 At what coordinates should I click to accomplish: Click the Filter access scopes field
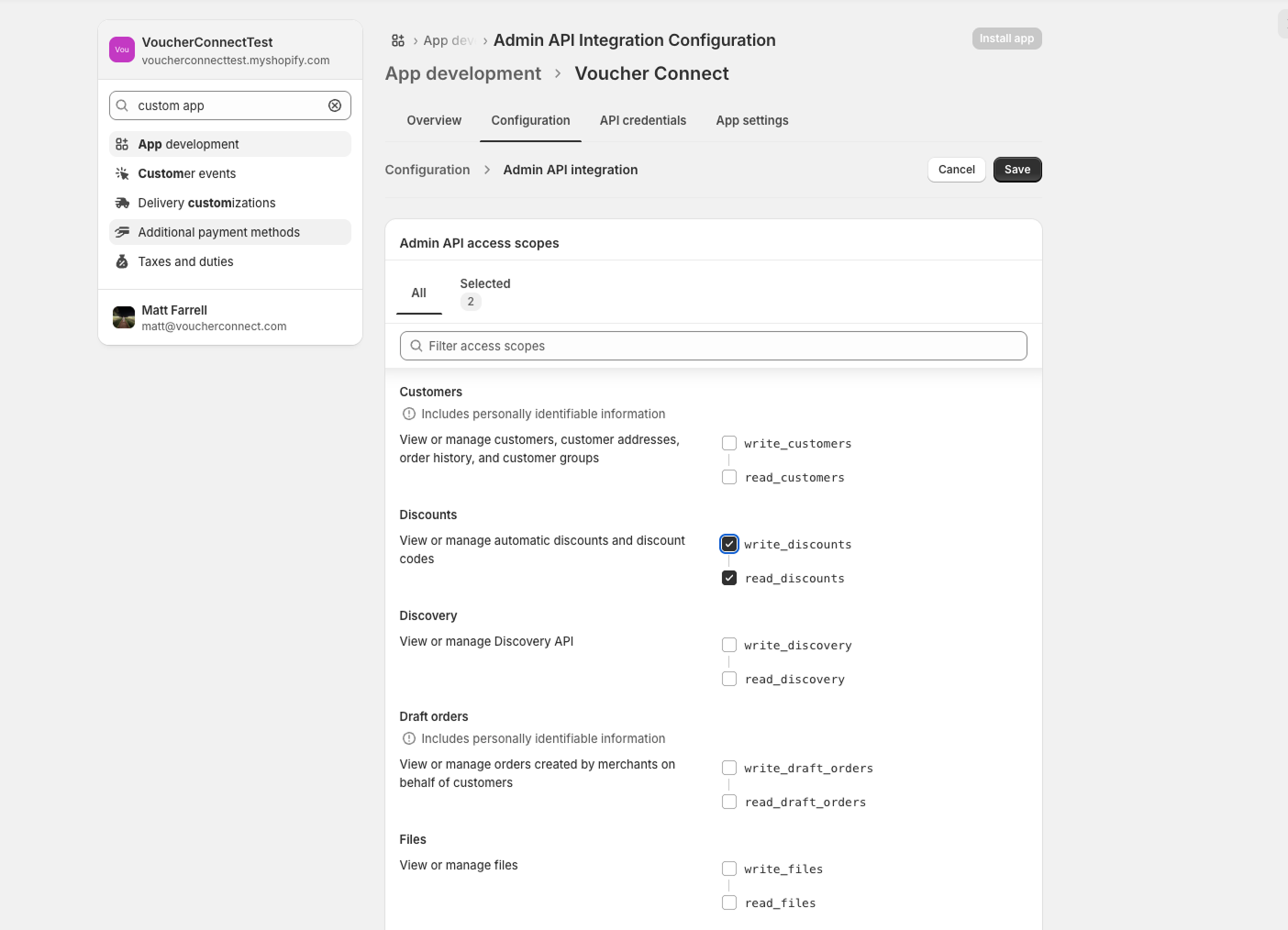tap(714, 346)
